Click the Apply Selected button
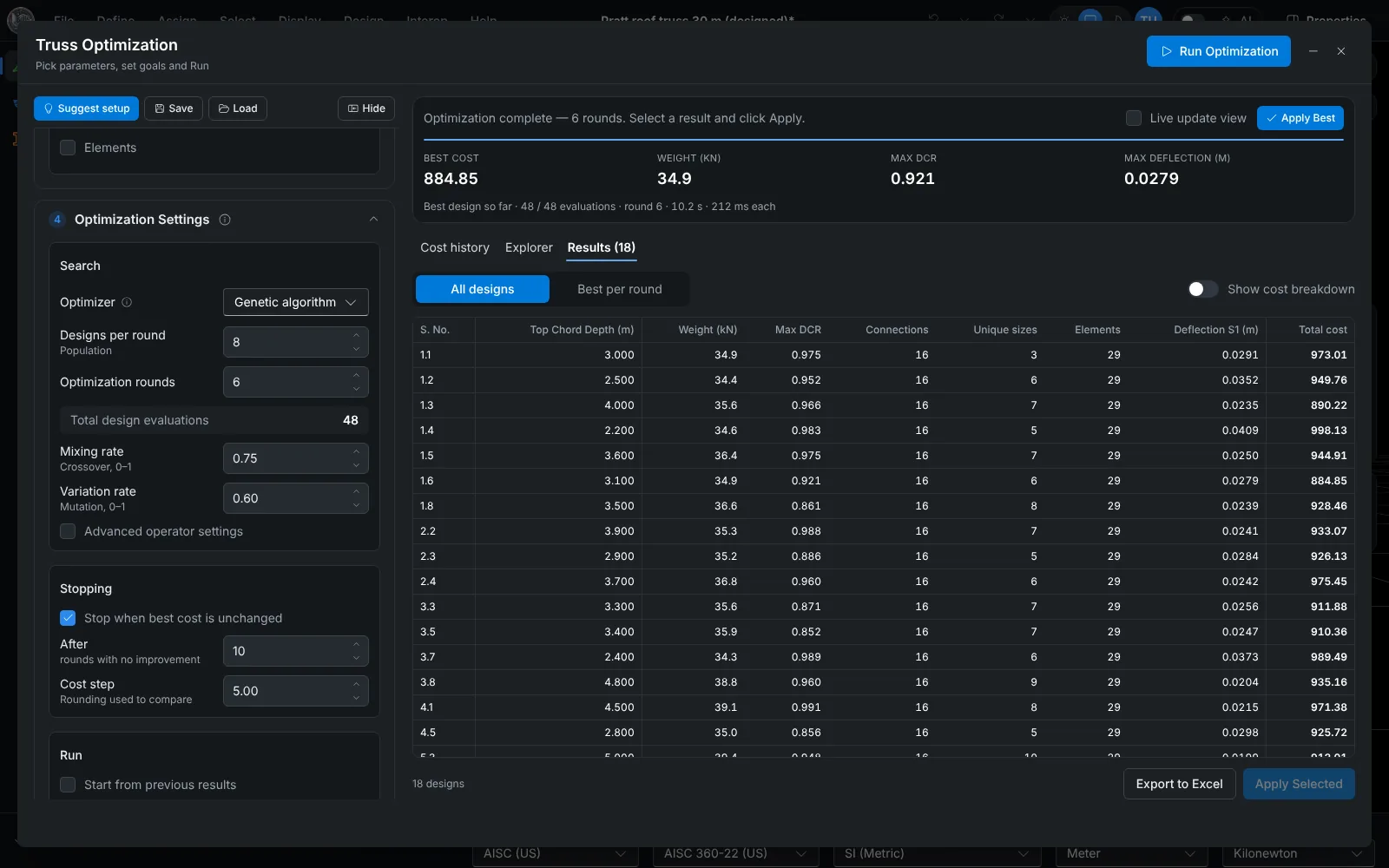This screenshot has width=1389, height=868. click(x=1299, y=784)
